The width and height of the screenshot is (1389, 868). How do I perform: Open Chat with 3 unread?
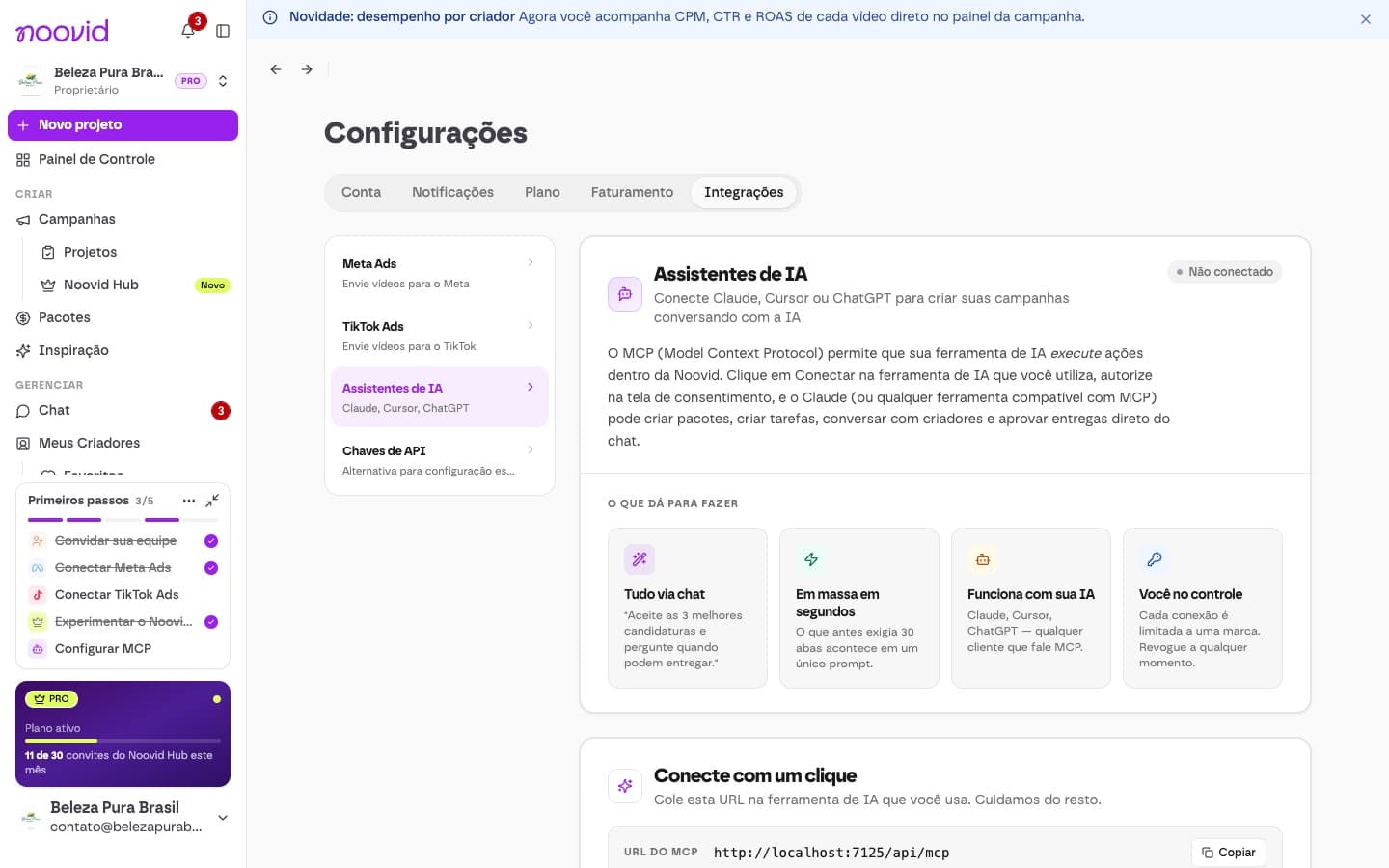123,411
